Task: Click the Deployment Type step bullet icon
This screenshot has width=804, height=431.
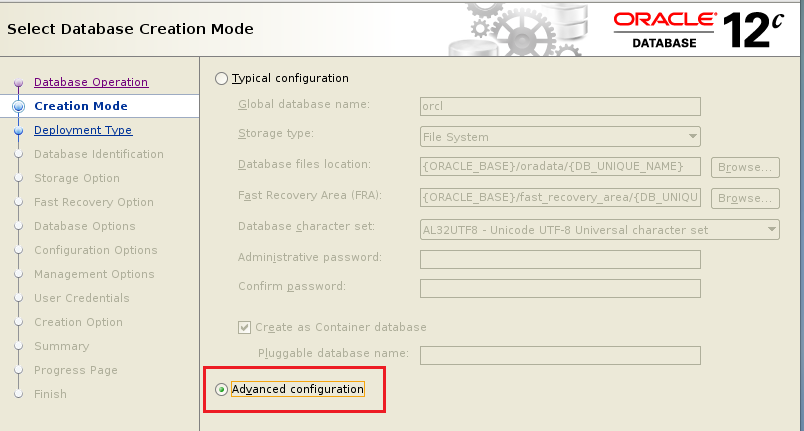Action: point(18,130)
